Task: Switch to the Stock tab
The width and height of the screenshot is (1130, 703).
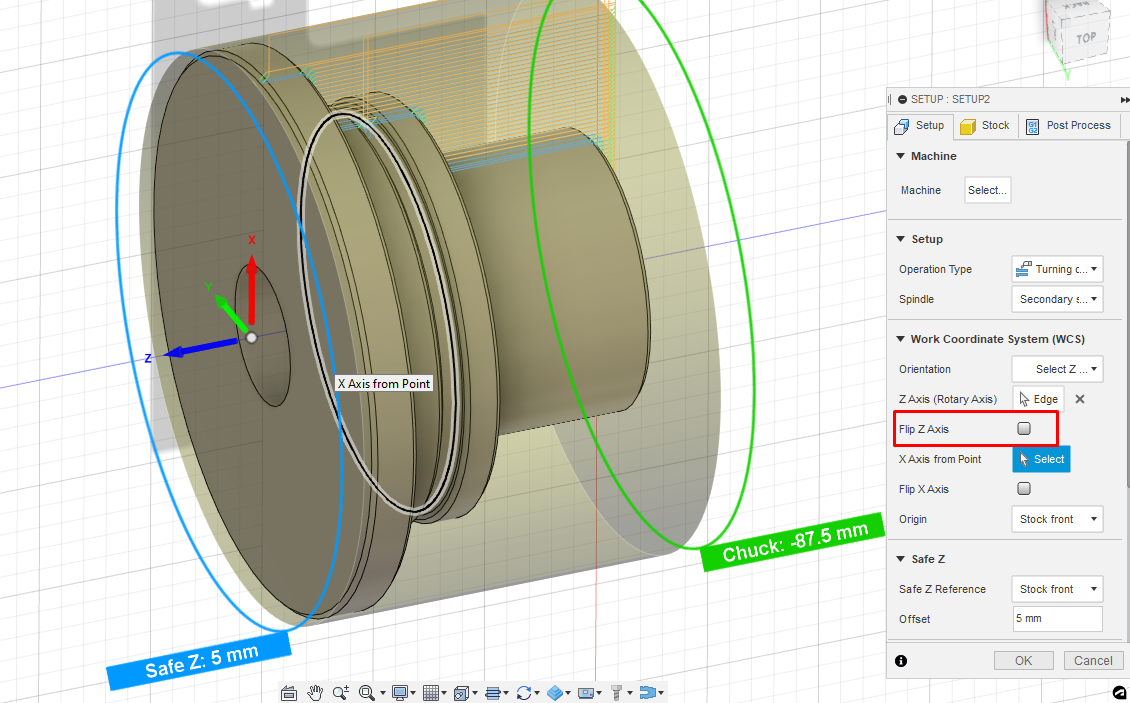Action: (984, 125)
